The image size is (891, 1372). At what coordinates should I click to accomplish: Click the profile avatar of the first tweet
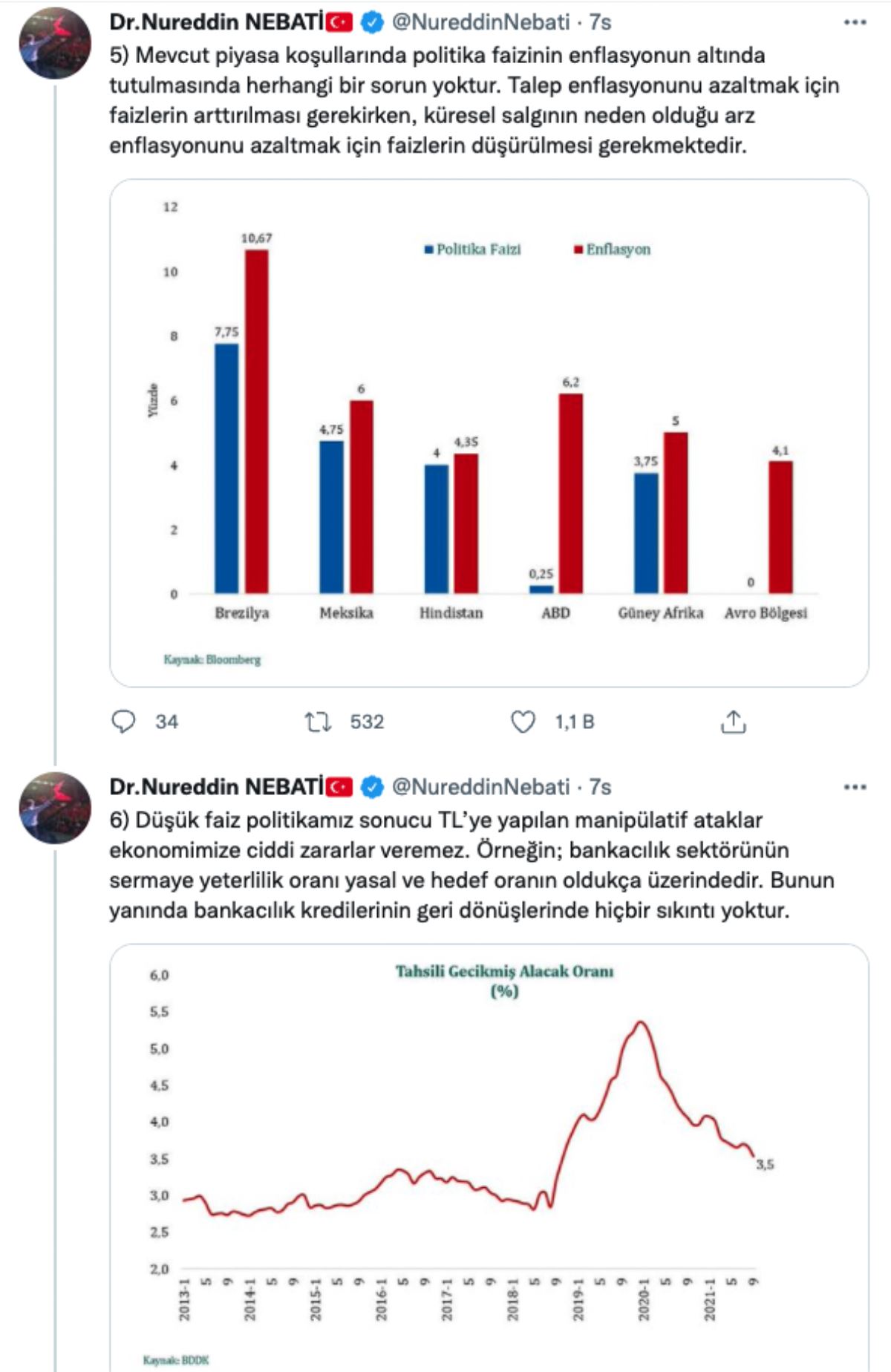[55, 45]
